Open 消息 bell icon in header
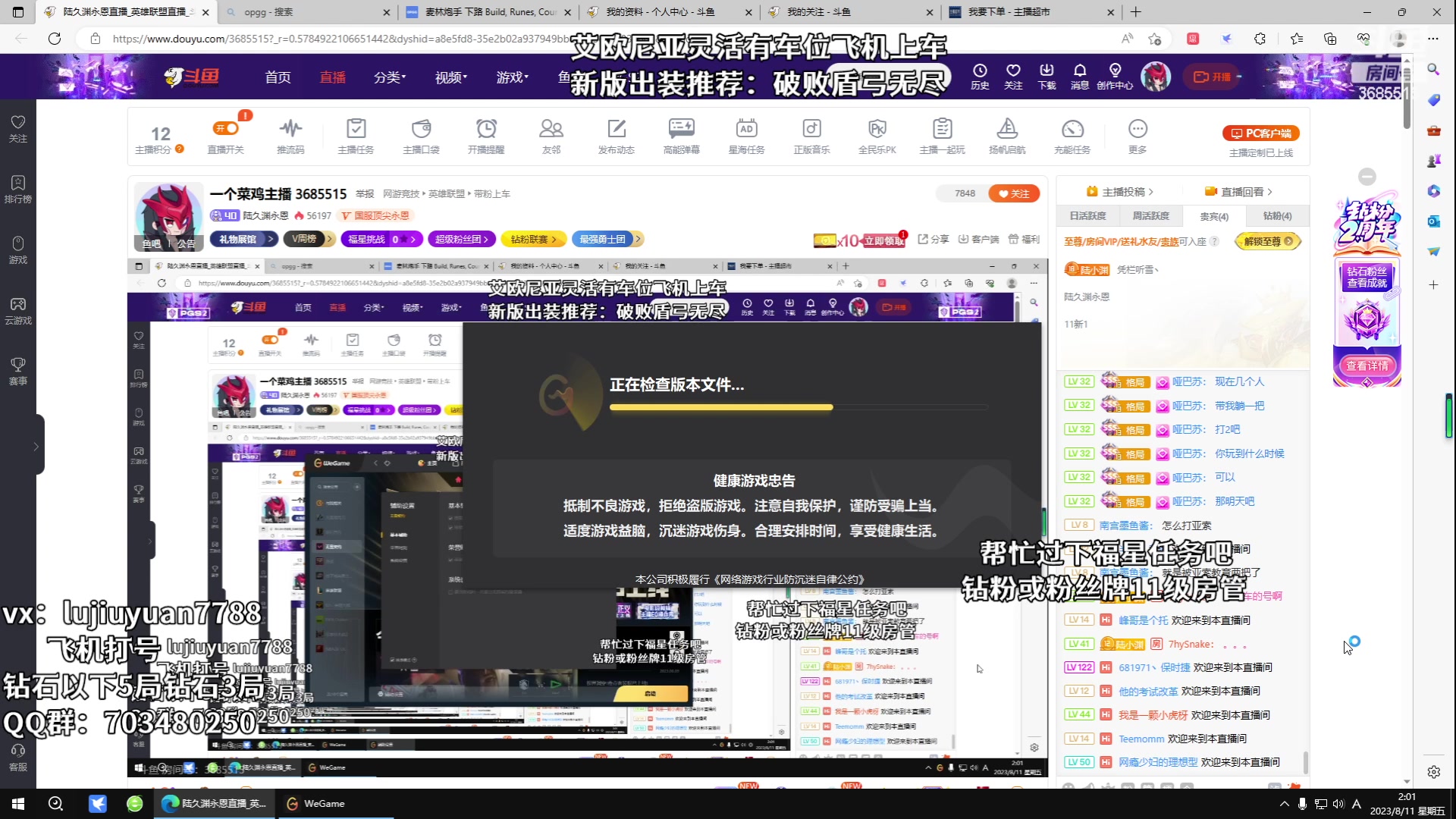This screenshot has height=819, width=1456. [x=1080, y=76]
